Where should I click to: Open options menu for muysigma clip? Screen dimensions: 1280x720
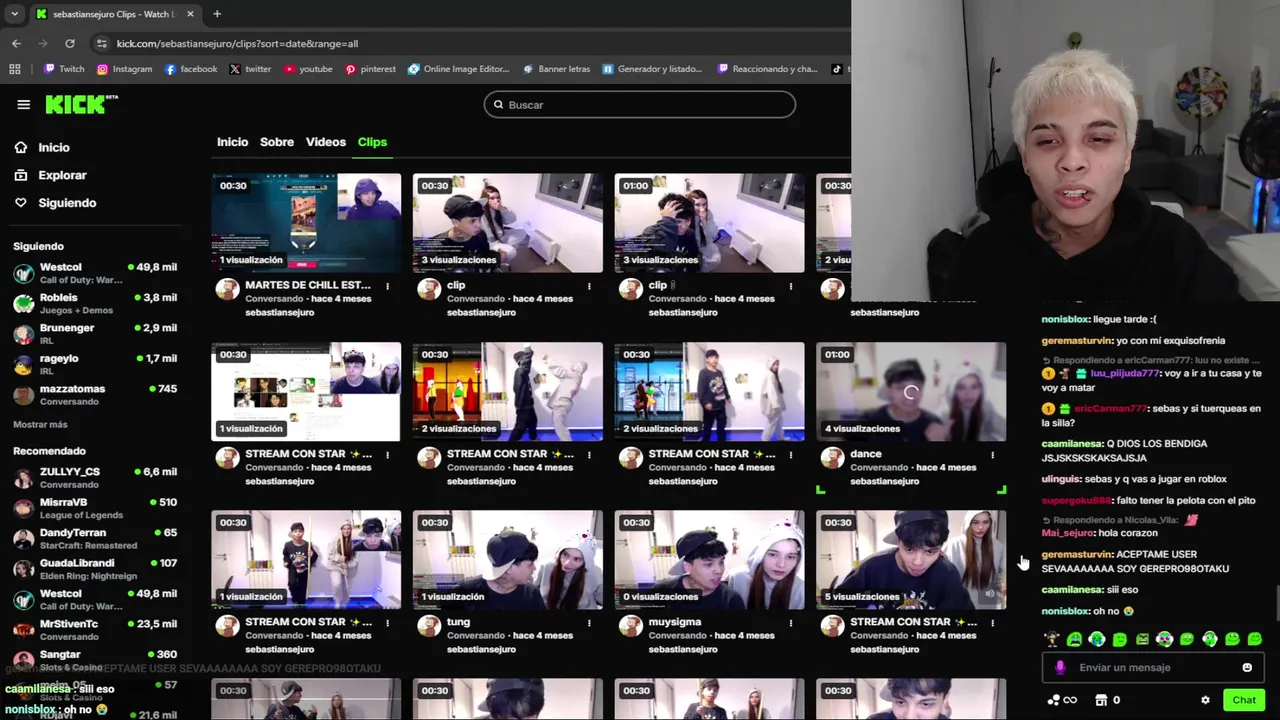(790, 623)
